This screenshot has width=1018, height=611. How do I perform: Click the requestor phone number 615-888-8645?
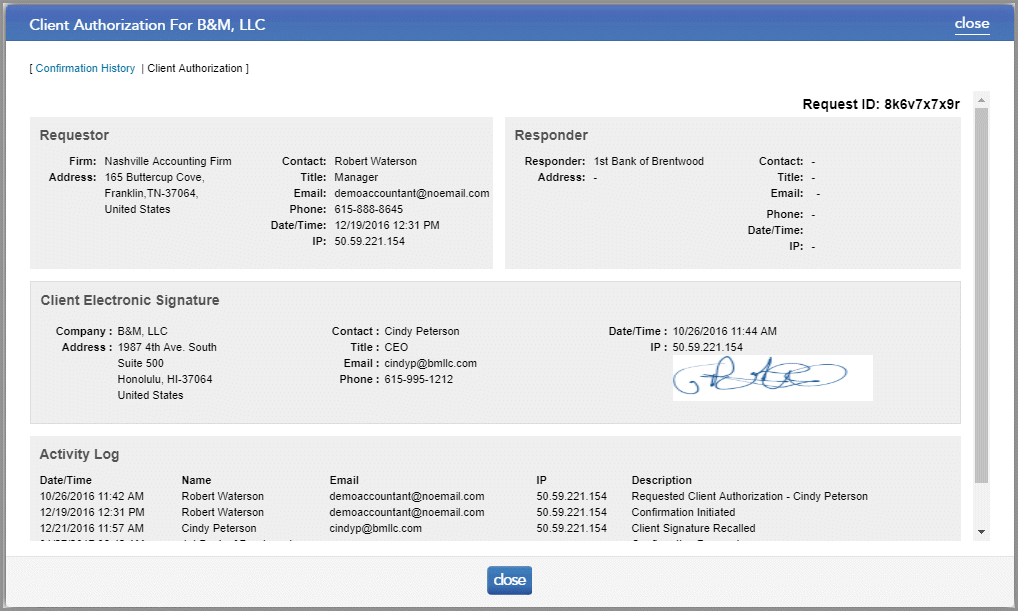368,209
